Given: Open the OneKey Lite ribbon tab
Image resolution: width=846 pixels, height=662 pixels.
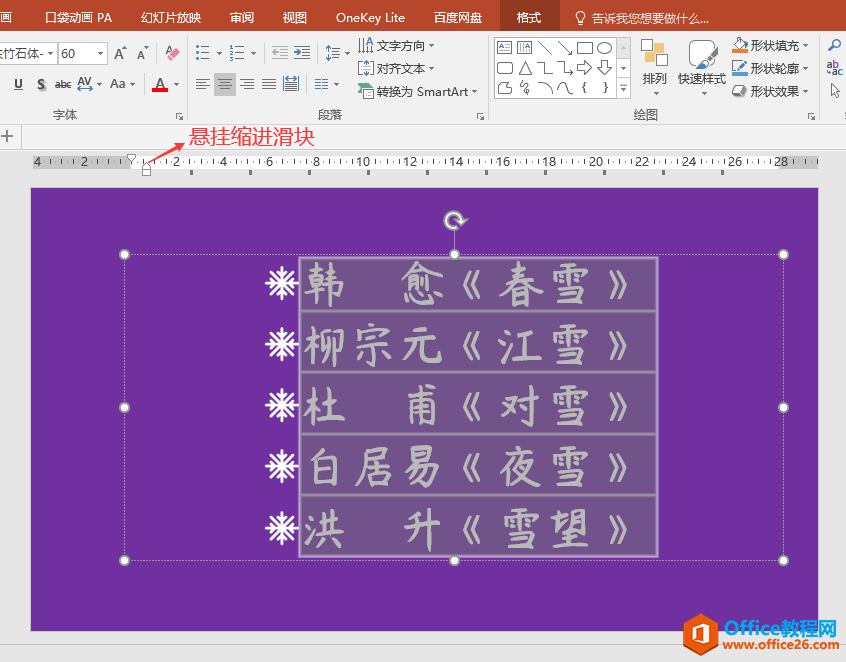Looking at the screenshot, I should (370, 17).
